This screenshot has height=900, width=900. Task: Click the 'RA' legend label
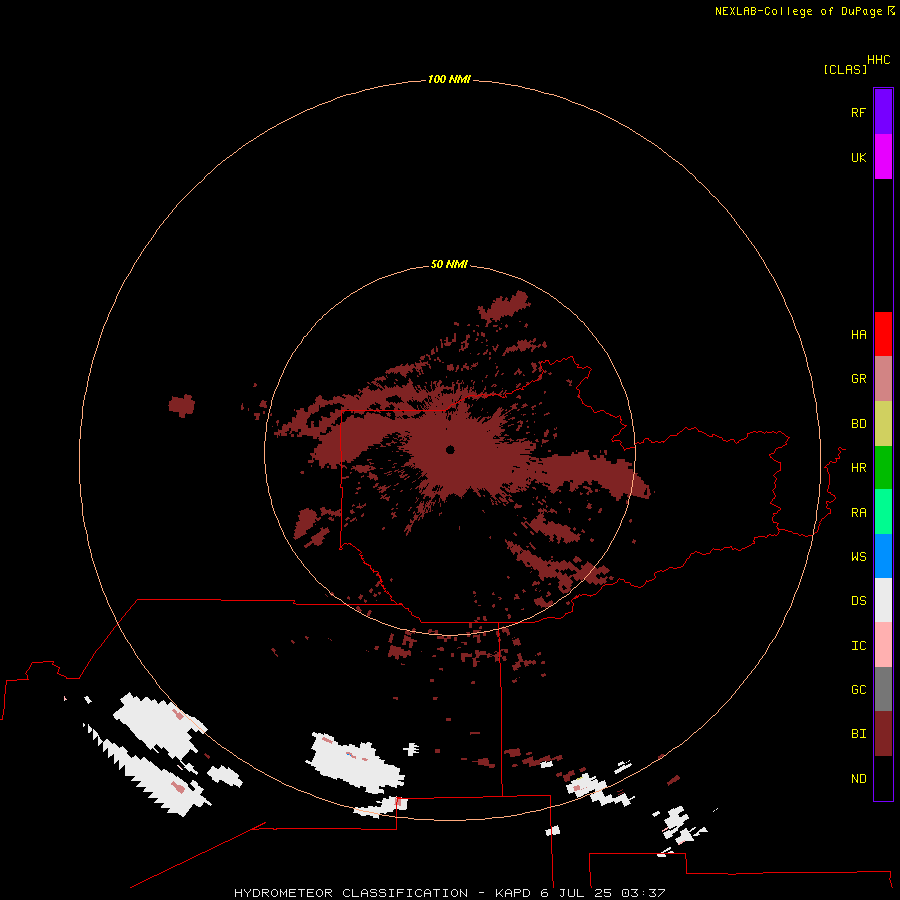click(x=858, y=513)
